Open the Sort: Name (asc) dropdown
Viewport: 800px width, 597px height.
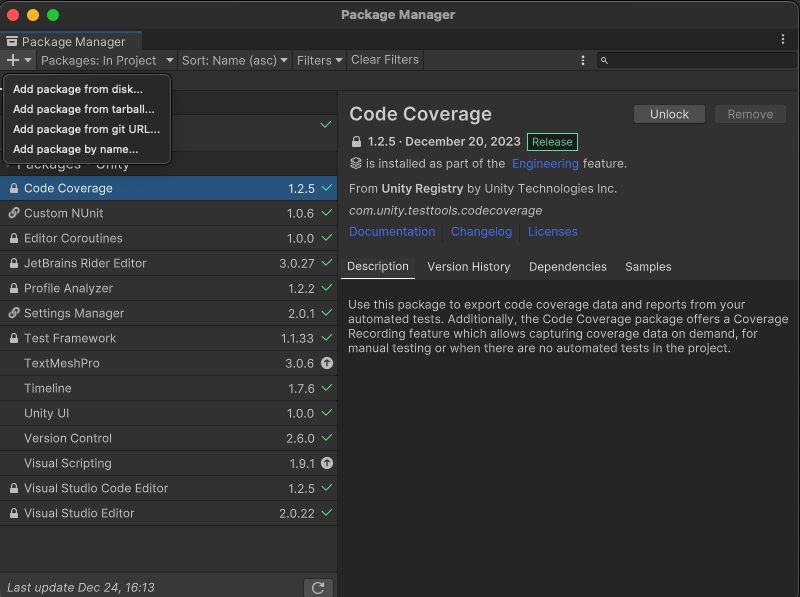pos(235,61)
